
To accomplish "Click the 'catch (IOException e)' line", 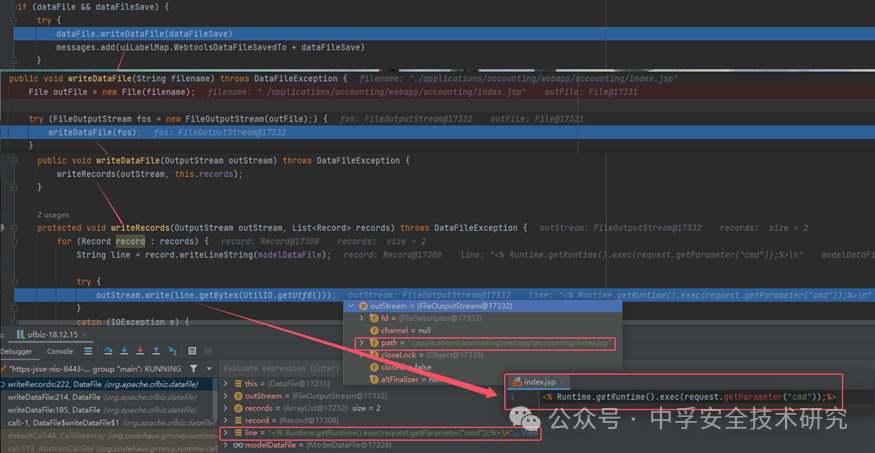I will click(x=134, y=322).
